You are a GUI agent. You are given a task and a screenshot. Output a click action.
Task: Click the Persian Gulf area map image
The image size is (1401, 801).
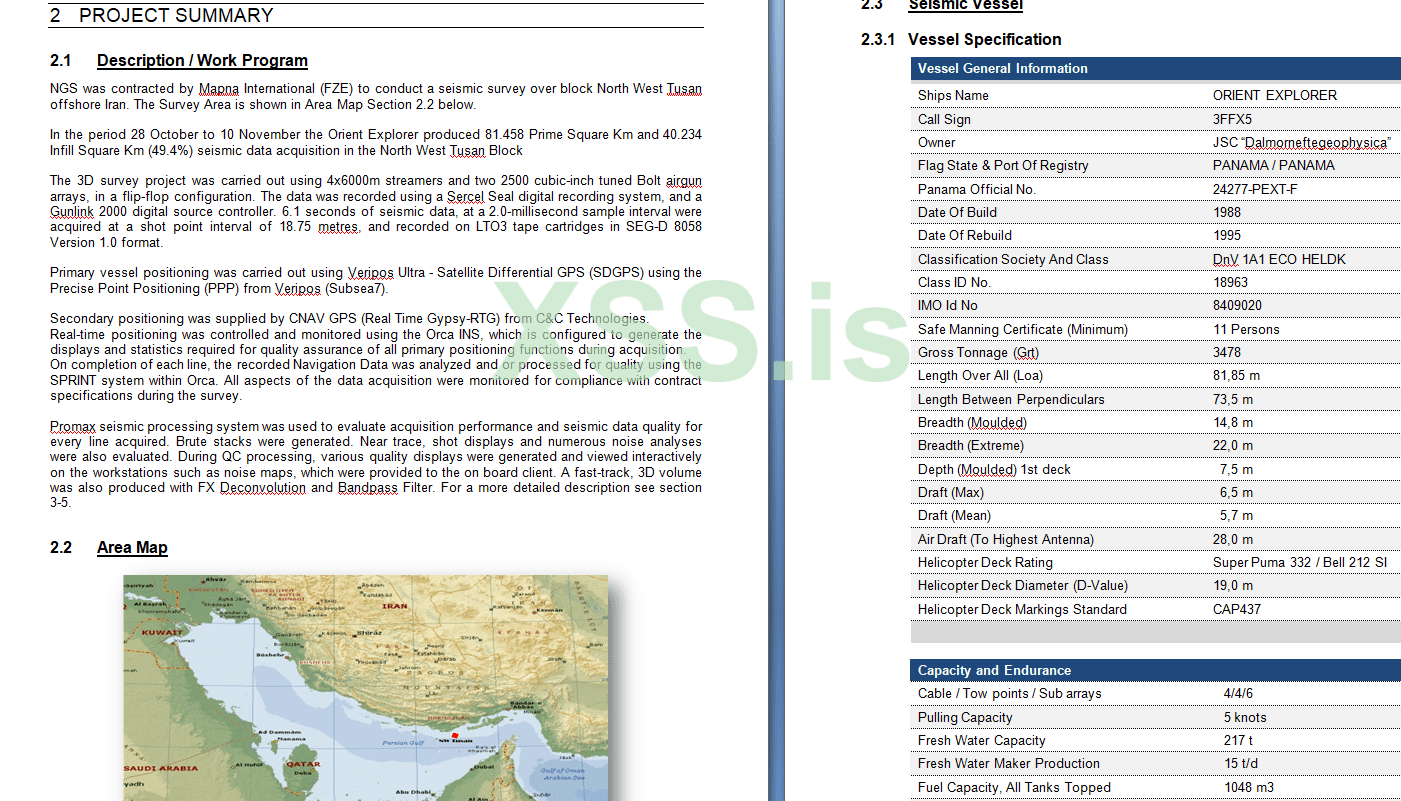pos(365,688)
